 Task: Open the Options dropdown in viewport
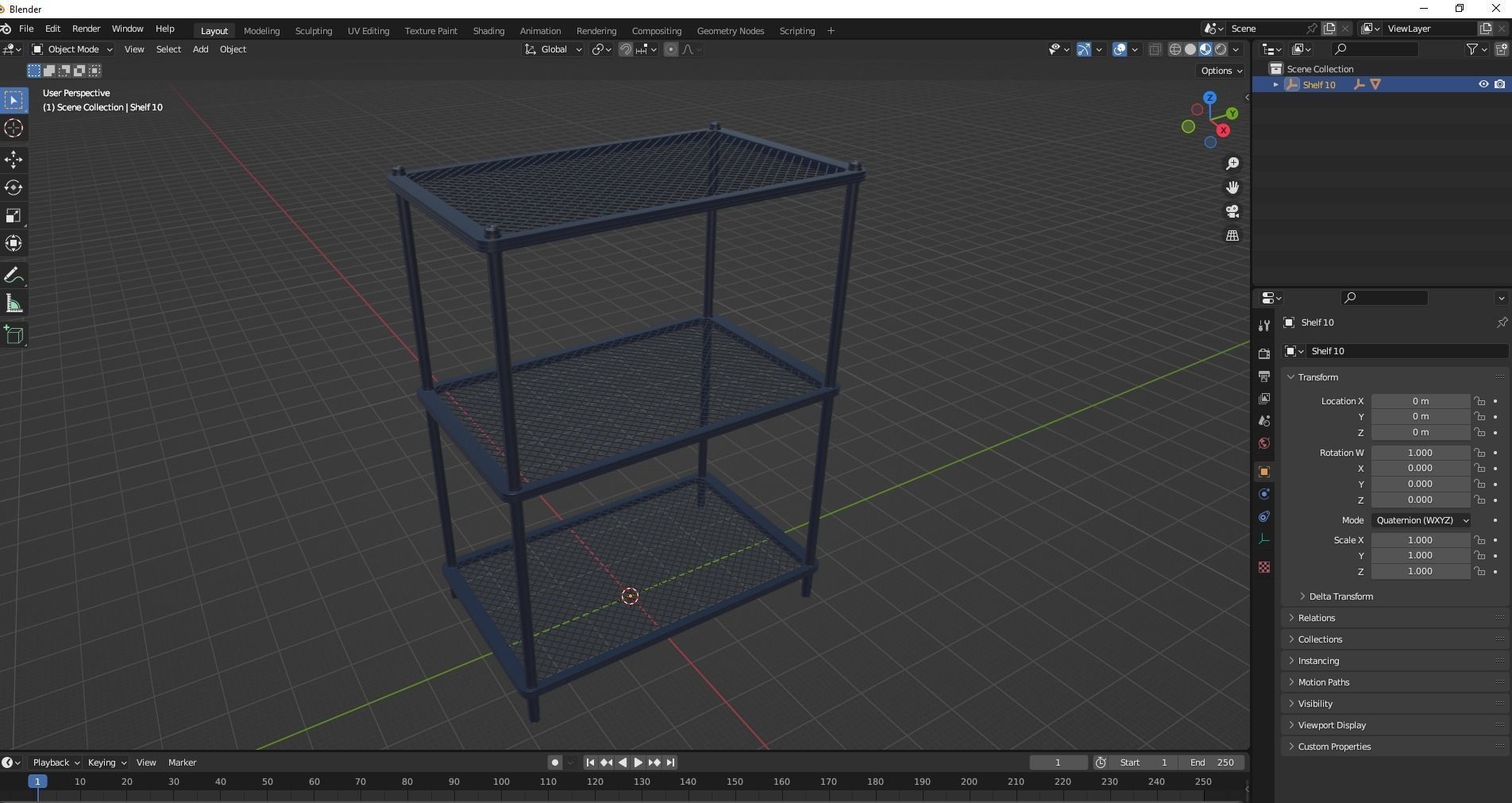pyautogui.click(x=1221, y=71)
